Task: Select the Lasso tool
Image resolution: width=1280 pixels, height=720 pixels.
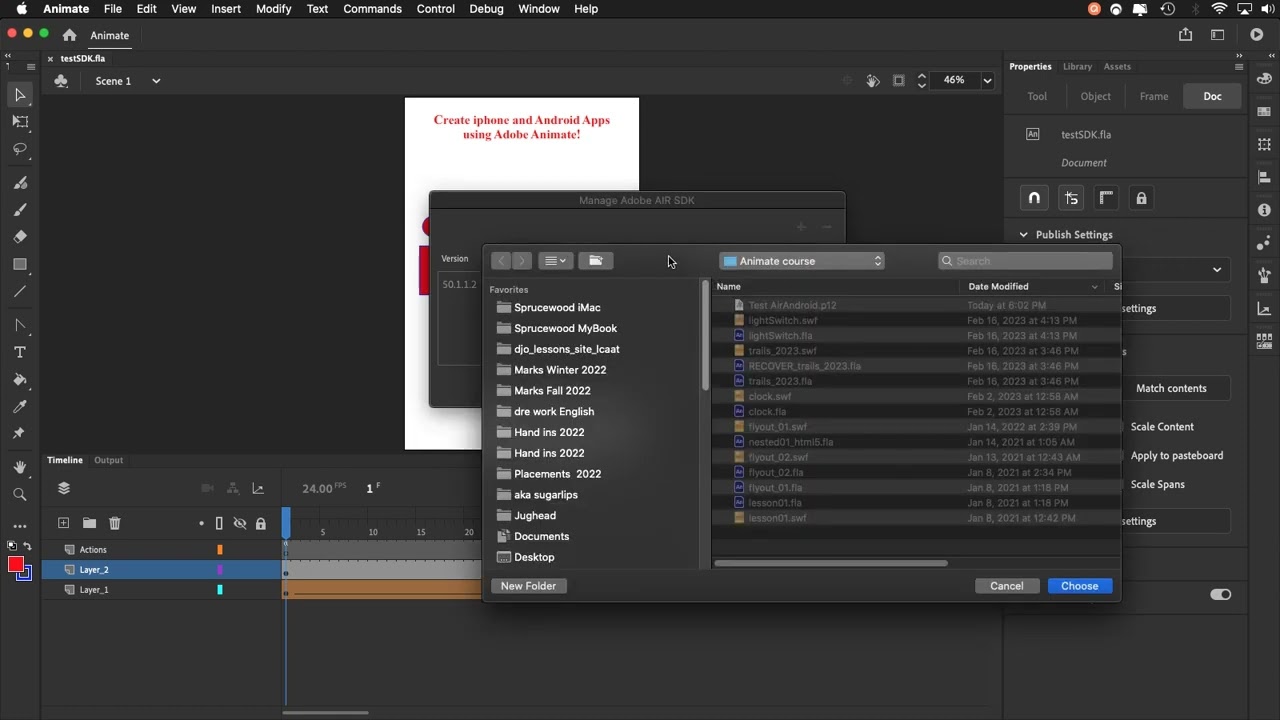Action: [x=20, y=149]
